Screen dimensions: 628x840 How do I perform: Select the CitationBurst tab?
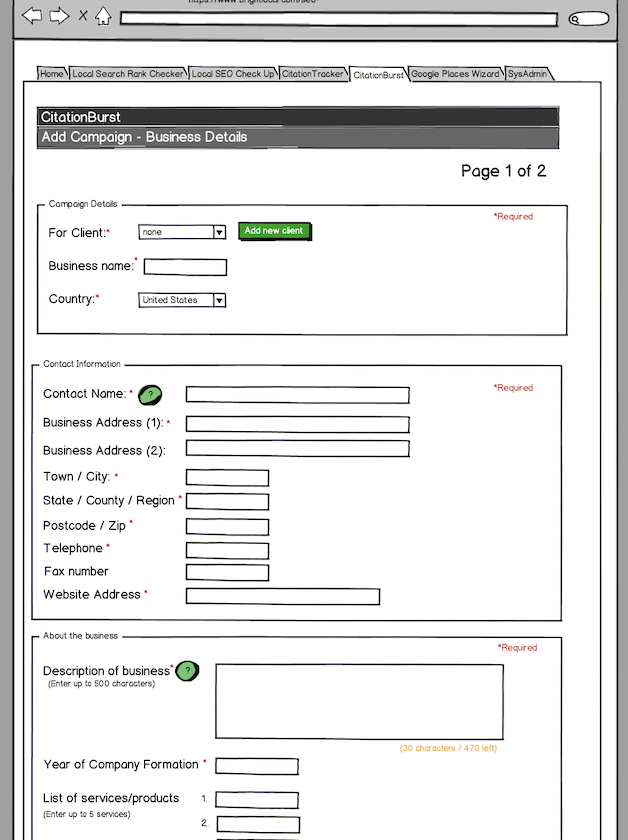(x=378, y=74)
